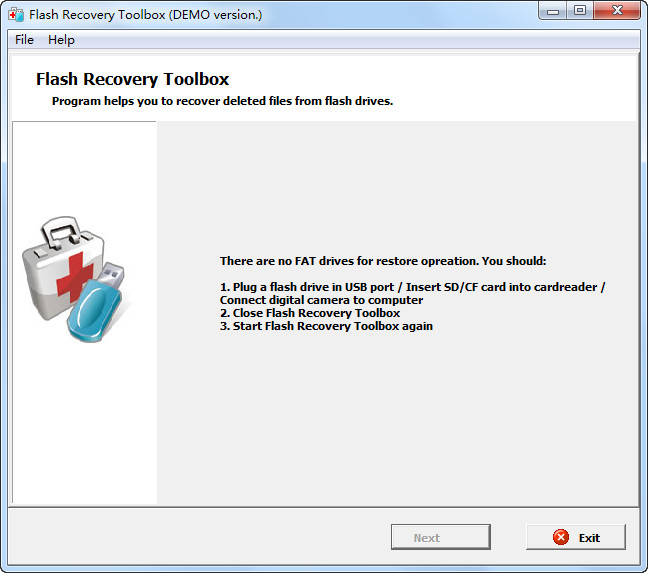648x573 pixels.
Task: Click the no FAT drives message
Action: point(383,261)
